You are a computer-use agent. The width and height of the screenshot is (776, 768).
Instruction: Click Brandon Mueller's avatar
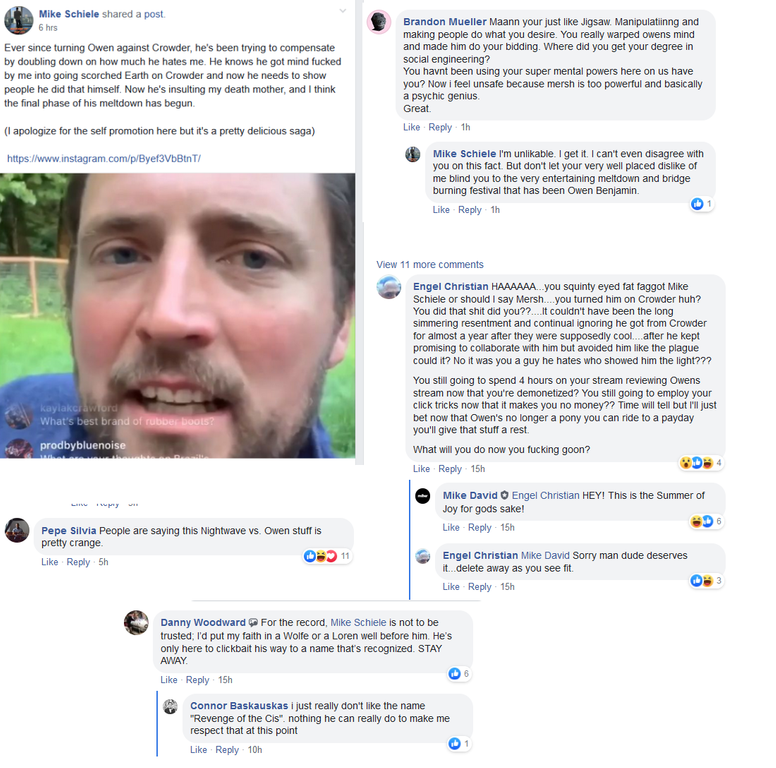(x=379, y=22)
